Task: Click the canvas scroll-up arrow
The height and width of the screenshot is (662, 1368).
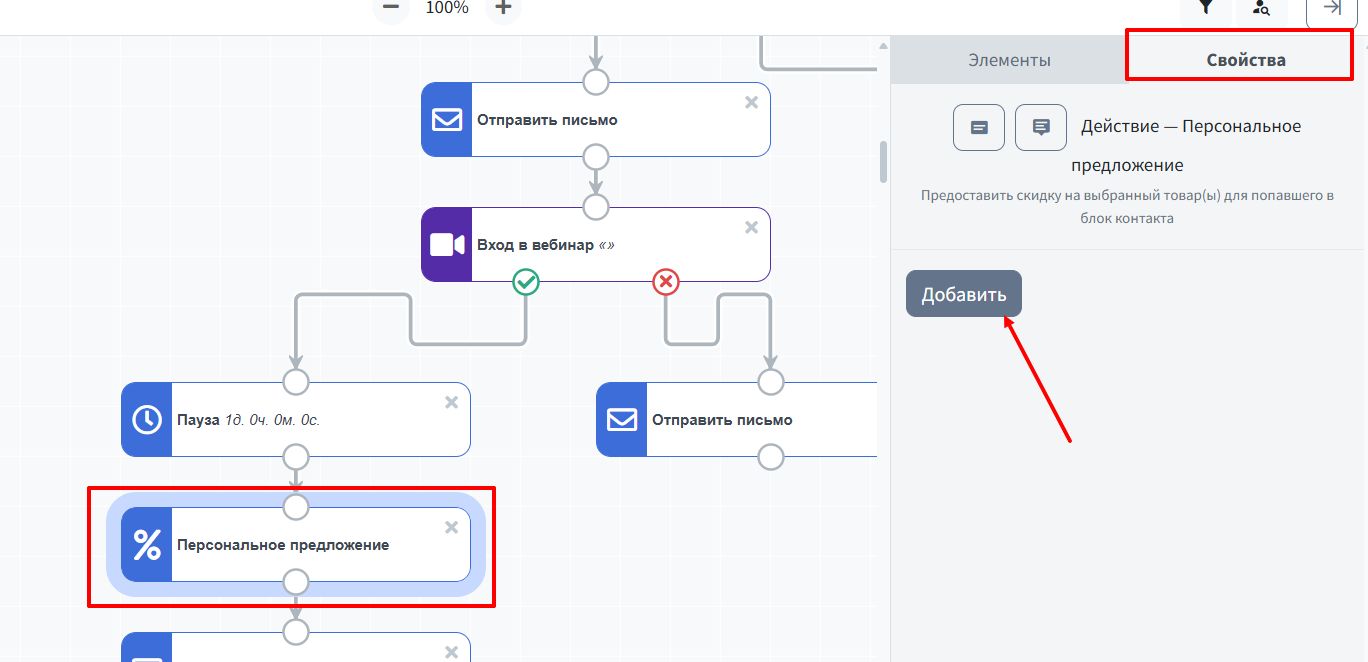Action: [x=883, y=45]
